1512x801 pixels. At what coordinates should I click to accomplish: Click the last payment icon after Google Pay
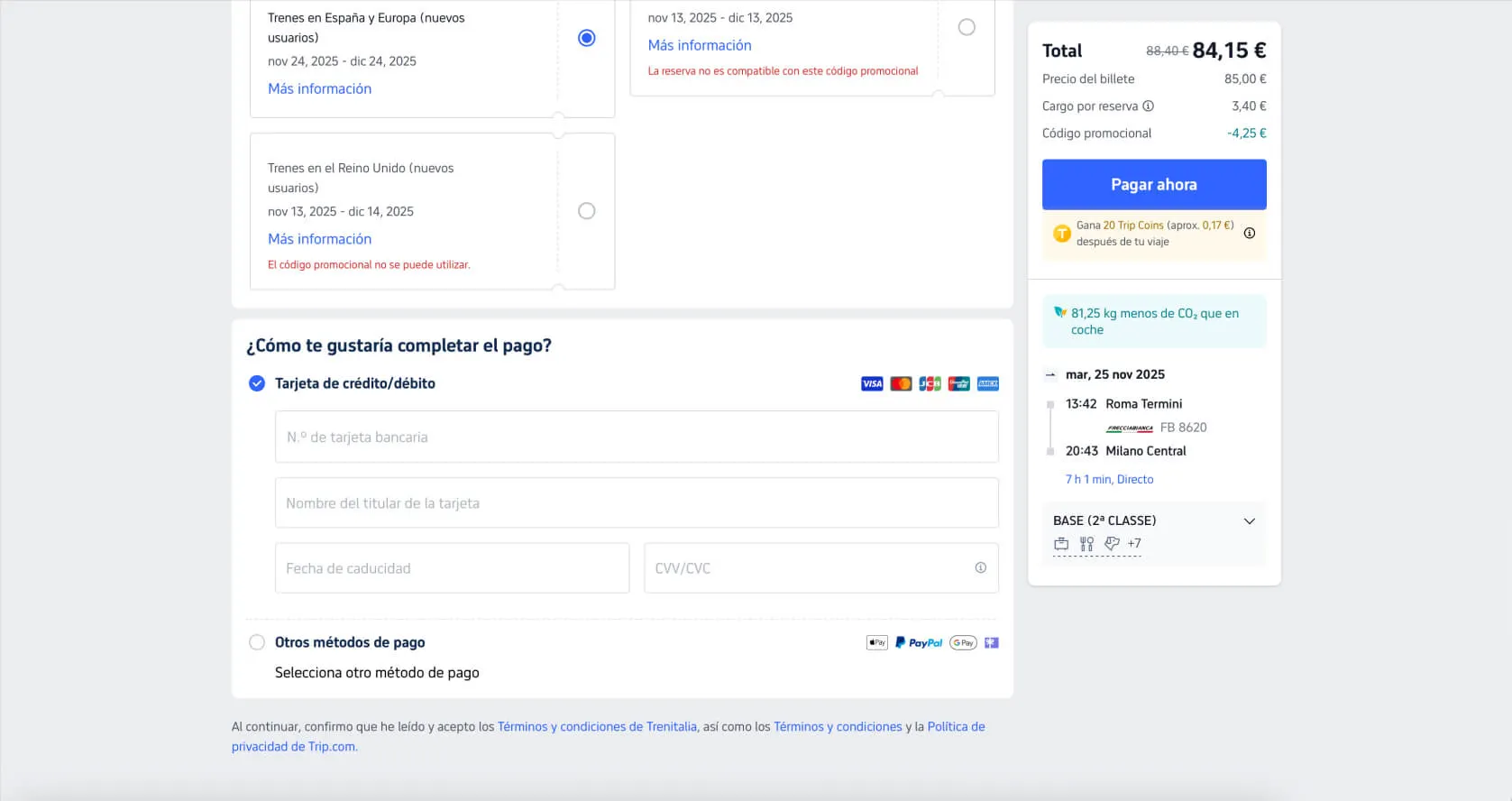click(x=992, y=643)
